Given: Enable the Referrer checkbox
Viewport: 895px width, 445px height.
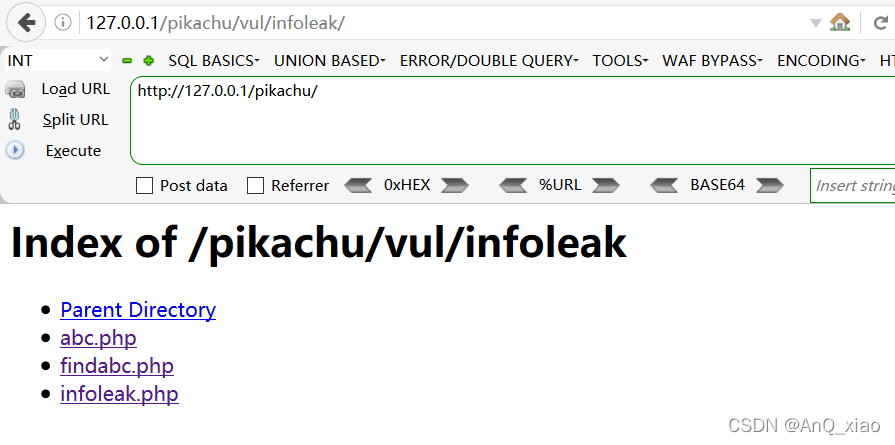Looking at the screenshot, I should coord(255,185).
